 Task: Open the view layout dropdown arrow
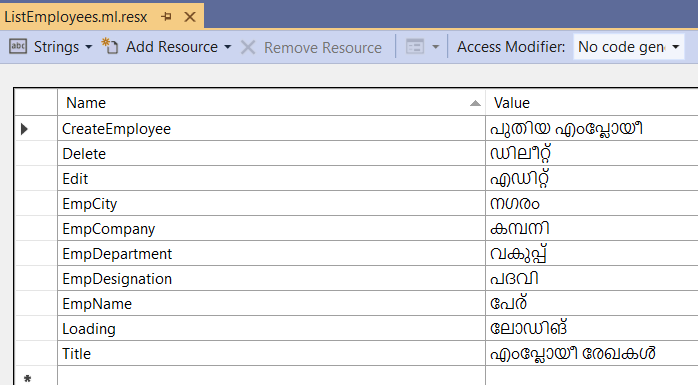(x=435, y=47)
